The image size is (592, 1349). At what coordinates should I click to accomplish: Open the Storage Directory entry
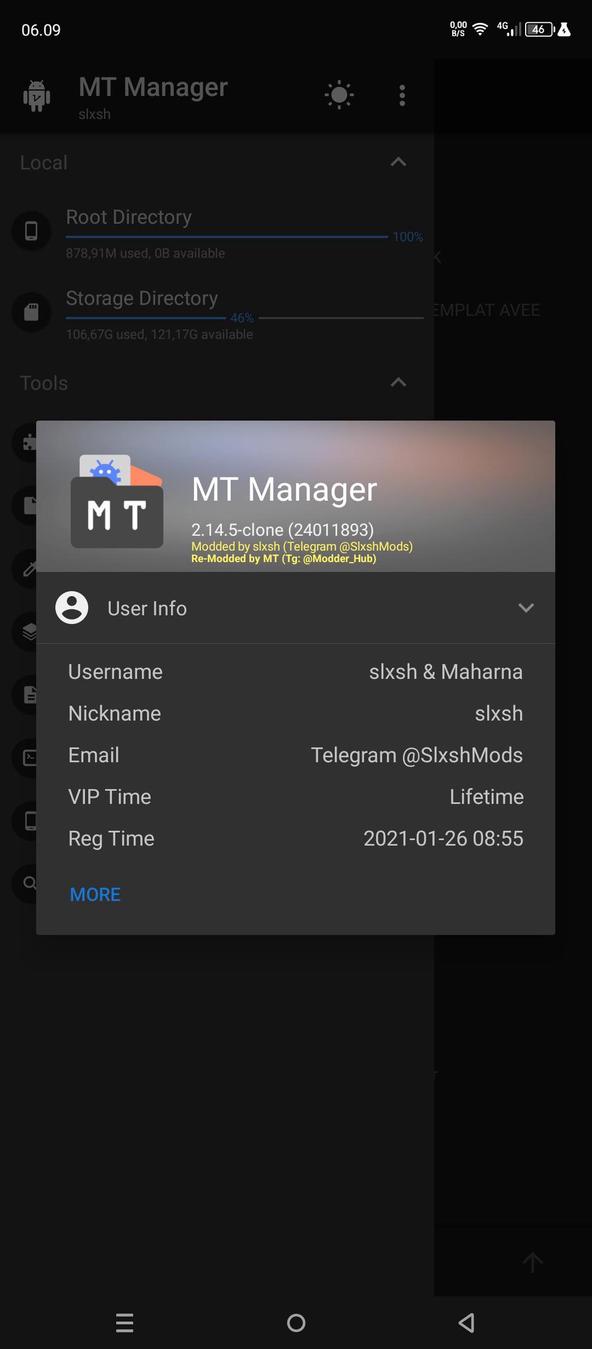click(217, 314)
